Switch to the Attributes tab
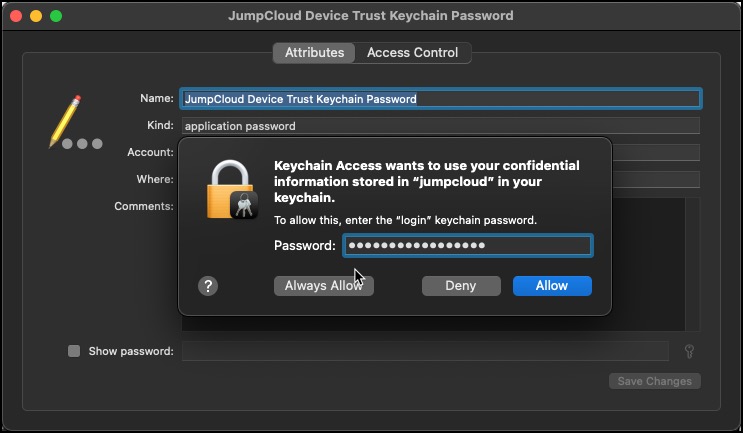743x433 pixels. coord(314,53)
